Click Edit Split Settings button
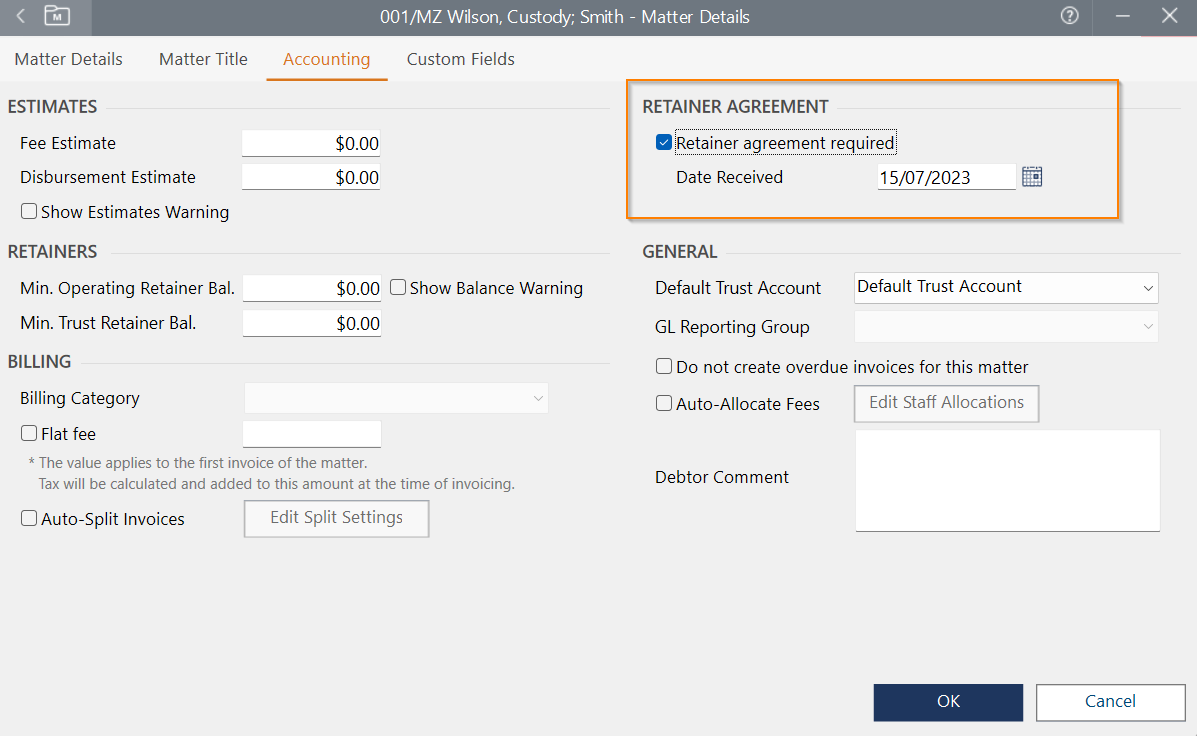 336,518
